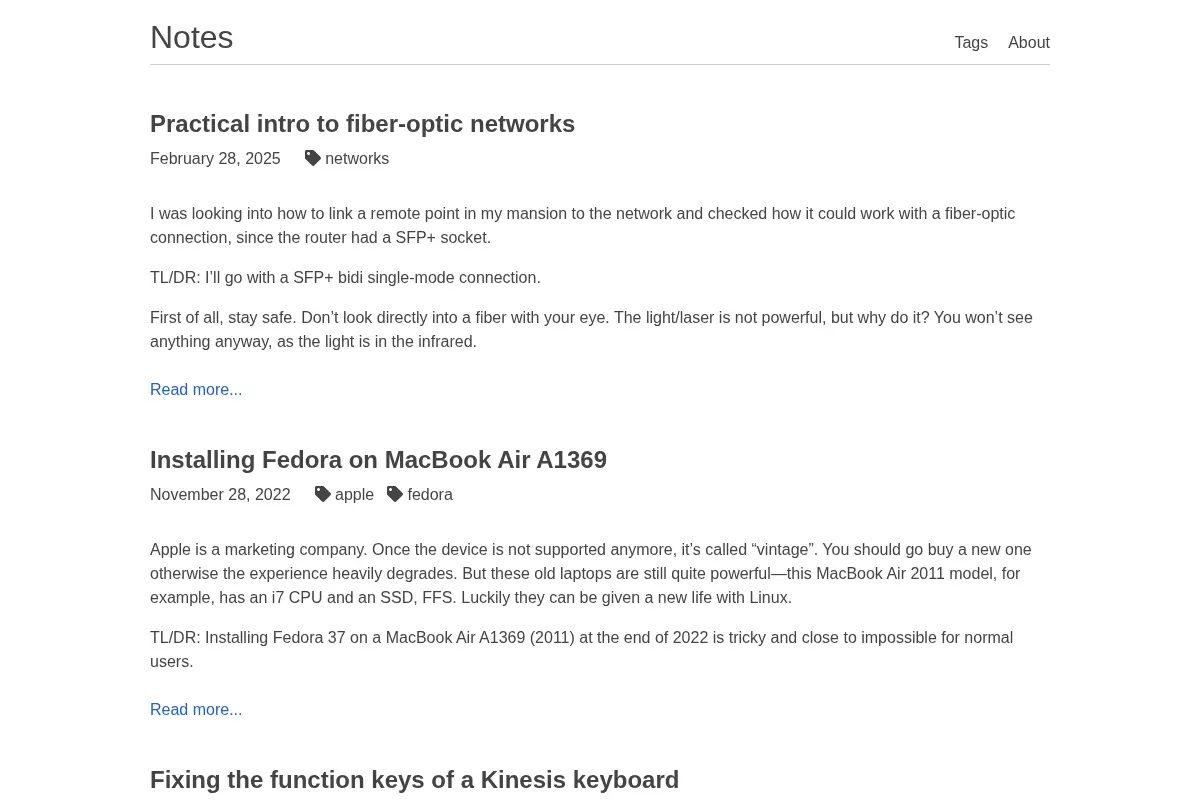Open the About page from navigation
Screen dimensions: 1200x800
(x=1029, y=42)
